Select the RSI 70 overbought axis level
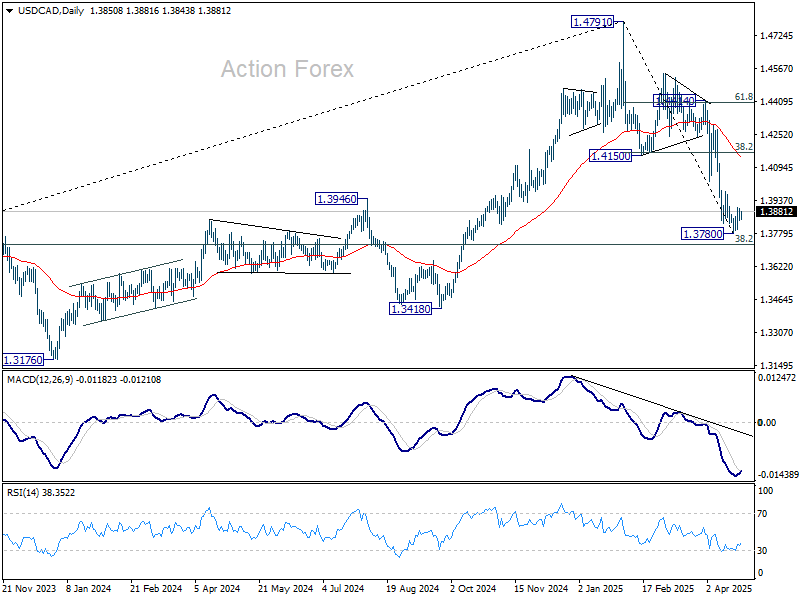 (762, 514)
